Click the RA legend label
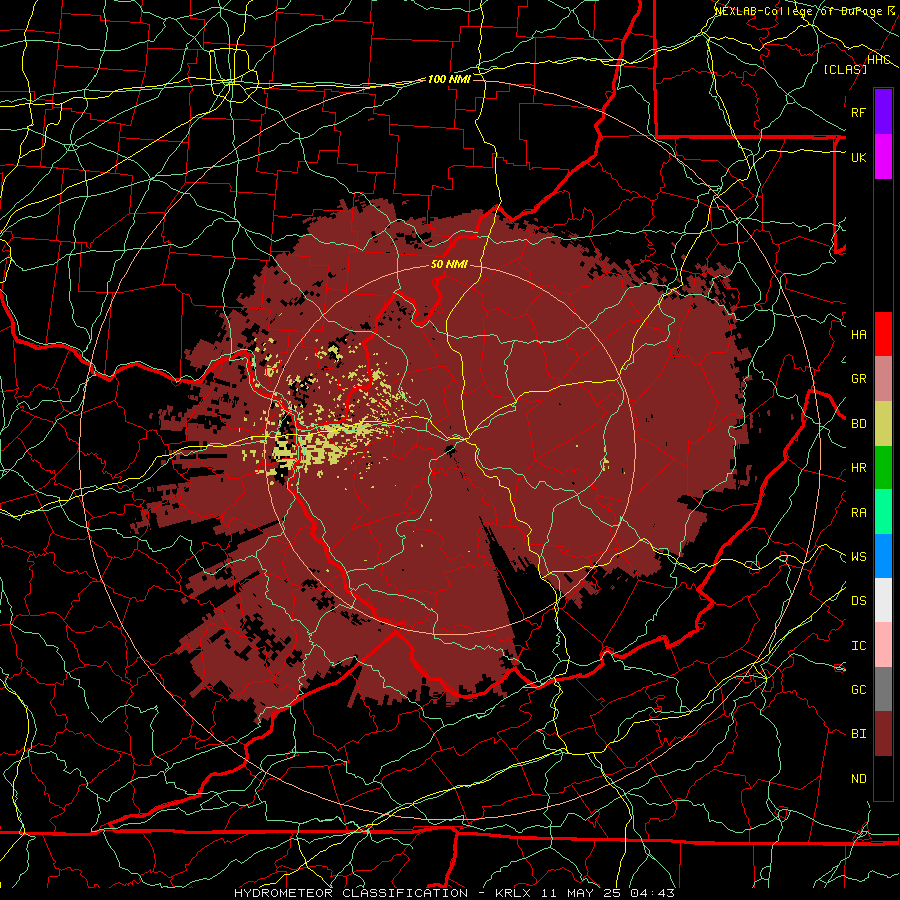The height and width of the screenshot is (900, 900). point(859,512)
